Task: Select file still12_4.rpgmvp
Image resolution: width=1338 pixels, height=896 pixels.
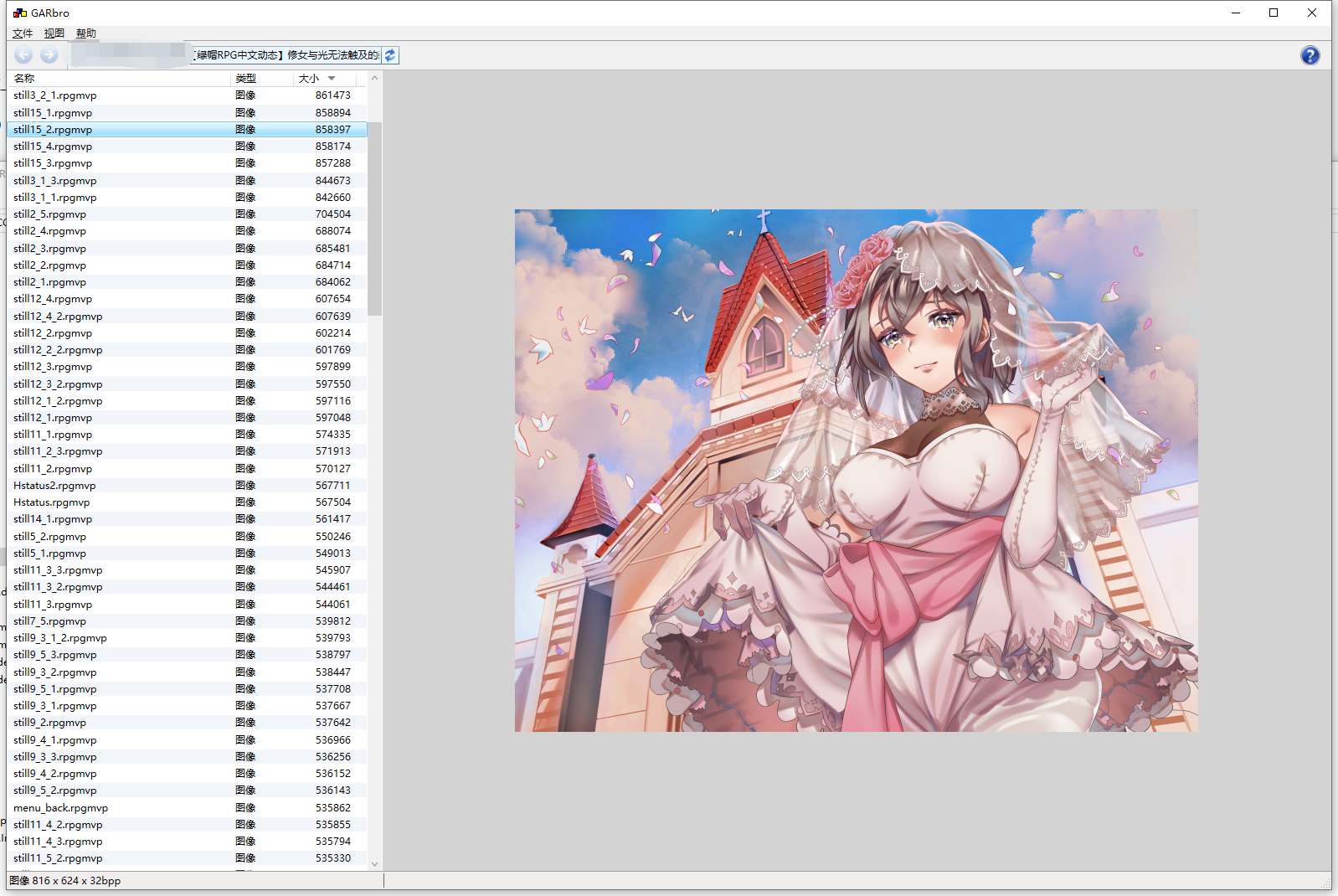Action: [187, 299]
